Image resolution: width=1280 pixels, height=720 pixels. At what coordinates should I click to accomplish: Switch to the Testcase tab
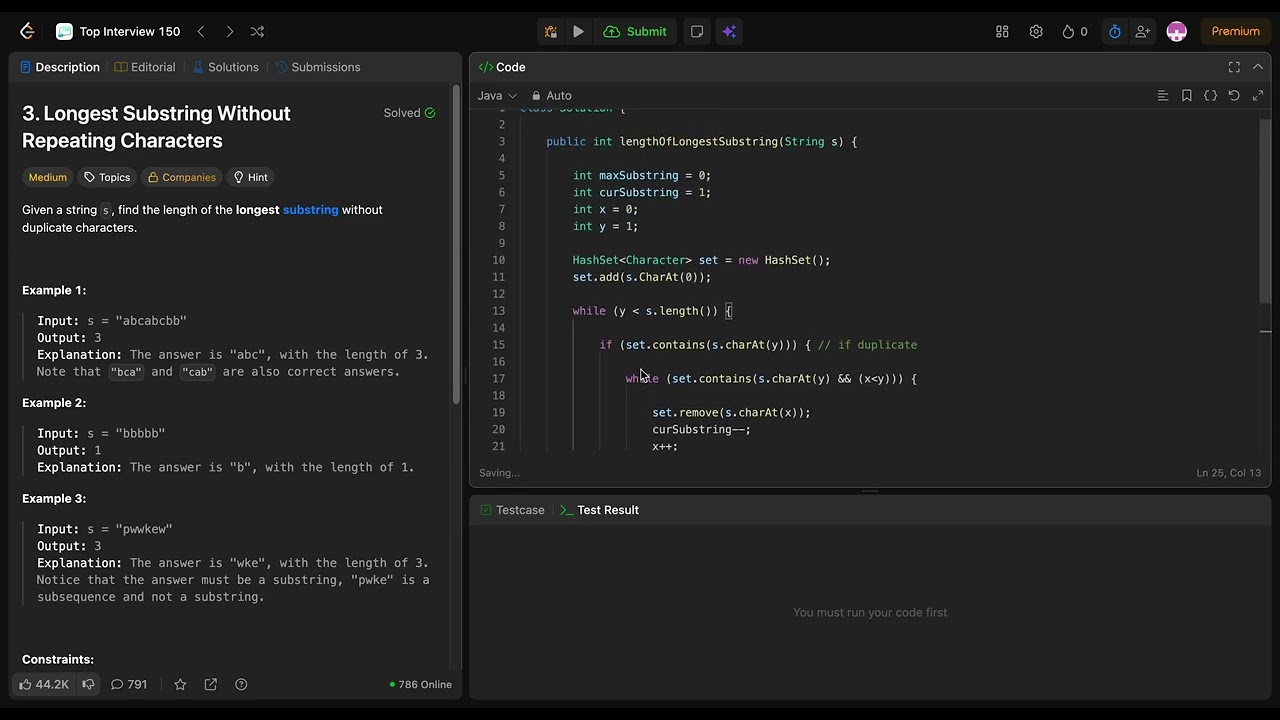[x=512, y=510]
